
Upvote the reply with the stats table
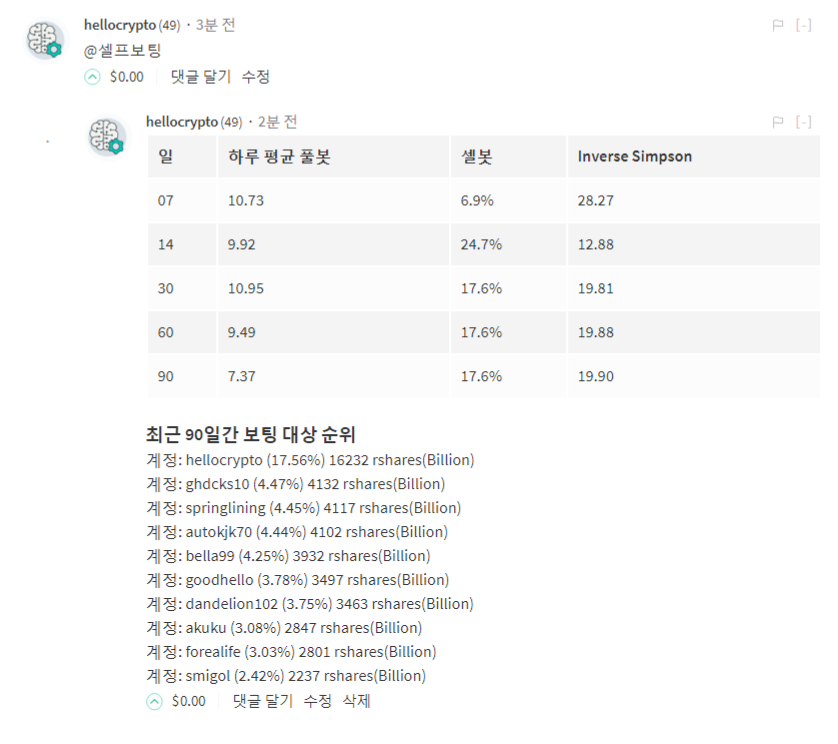(154, 701)
